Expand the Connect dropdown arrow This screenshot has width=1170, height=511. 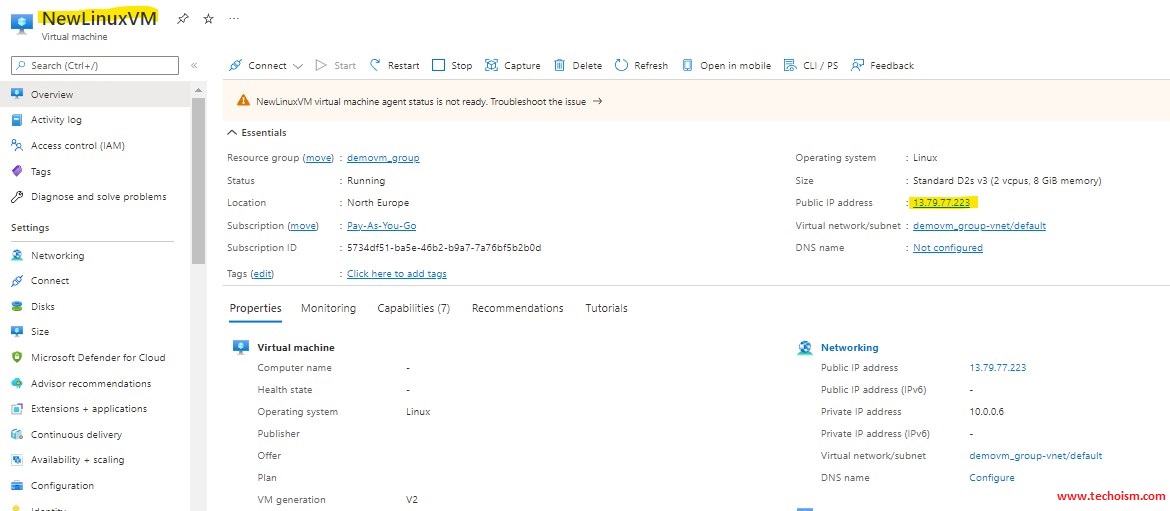[298, 66]
